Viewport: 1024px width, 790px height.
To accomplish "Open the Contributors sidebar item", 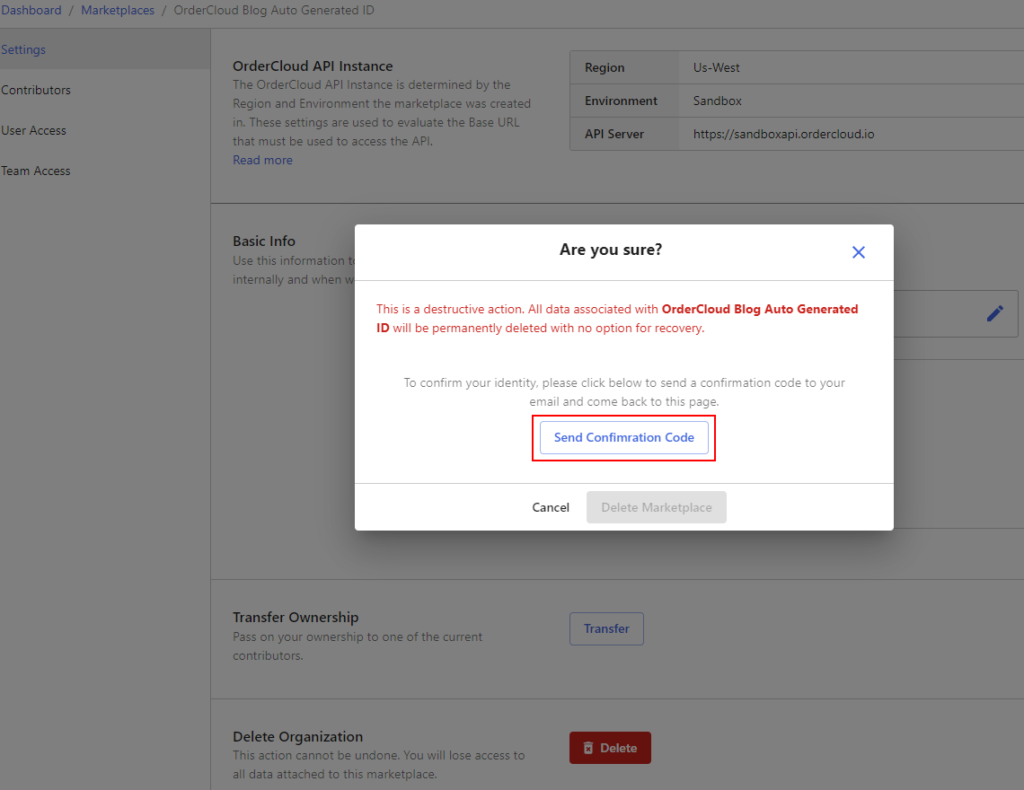I will (36, 90).
